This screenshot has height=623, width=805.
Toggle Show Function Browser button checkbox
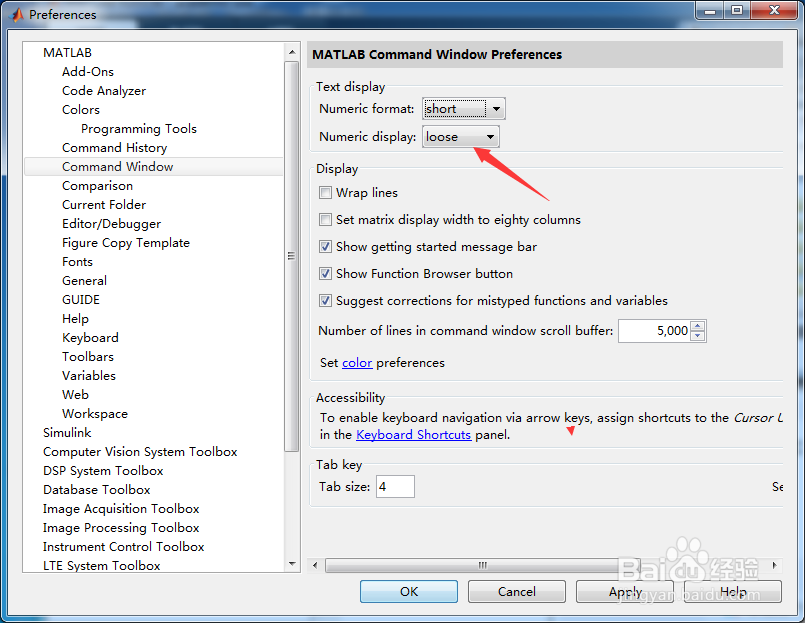click(325, 274)
